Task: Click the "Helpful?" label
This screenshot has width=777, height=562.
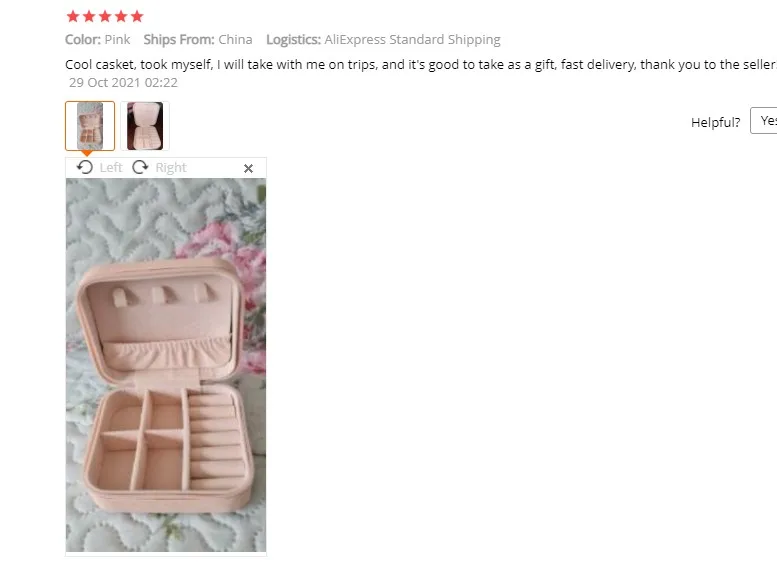Action: tap(716, 122)
